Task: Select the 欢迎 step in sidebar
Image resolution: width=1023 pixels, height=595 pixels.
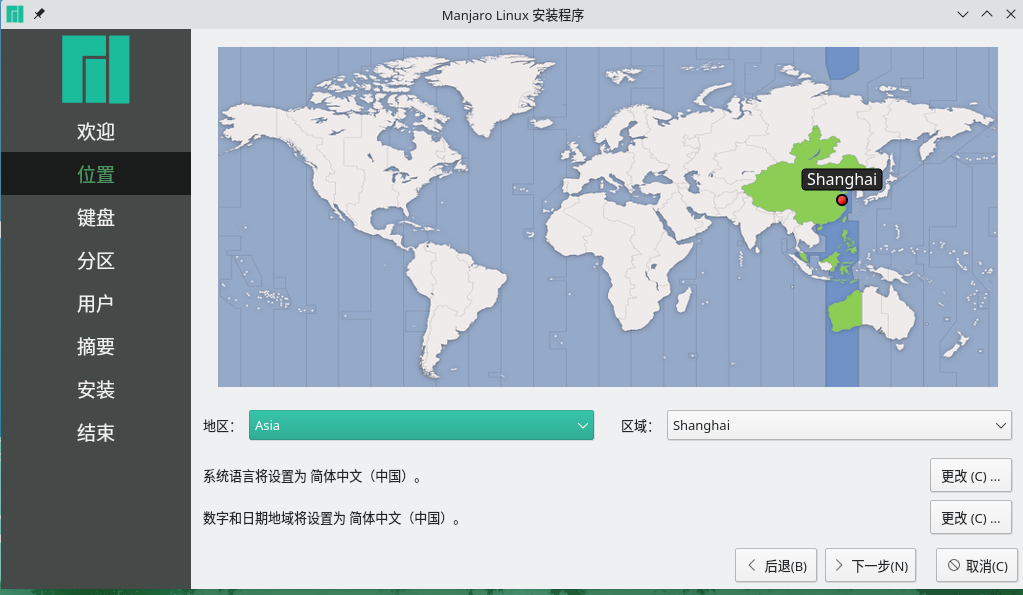Action: 96,131
